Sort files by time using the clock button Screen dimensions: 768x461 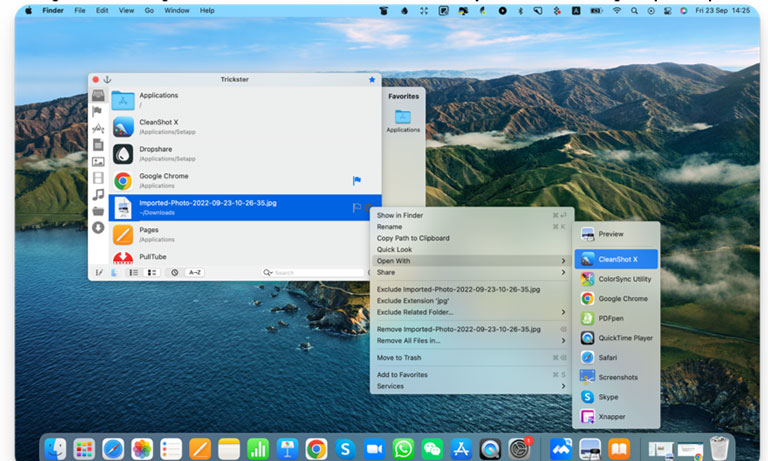[x=174, y=272]
